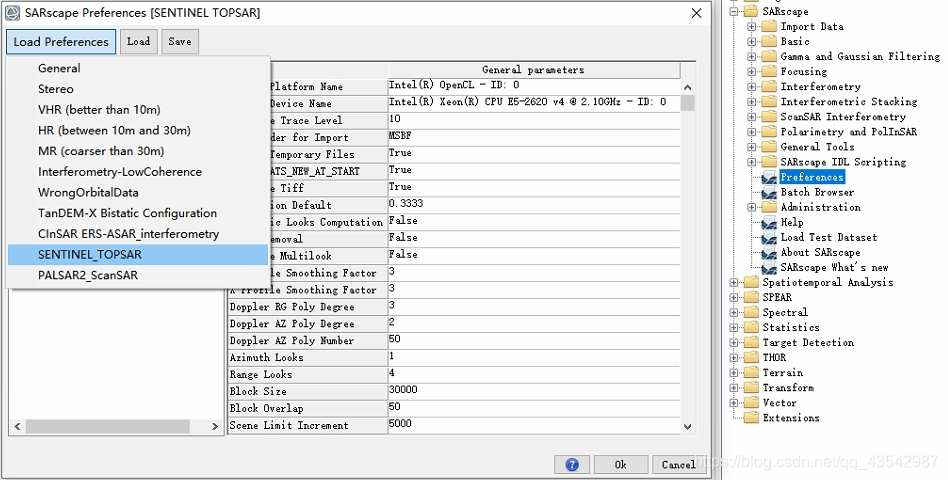Screen dimensions: 948x480
Task: Click left-panel horizontal scroll left arrow
Action: coord(17,426)
